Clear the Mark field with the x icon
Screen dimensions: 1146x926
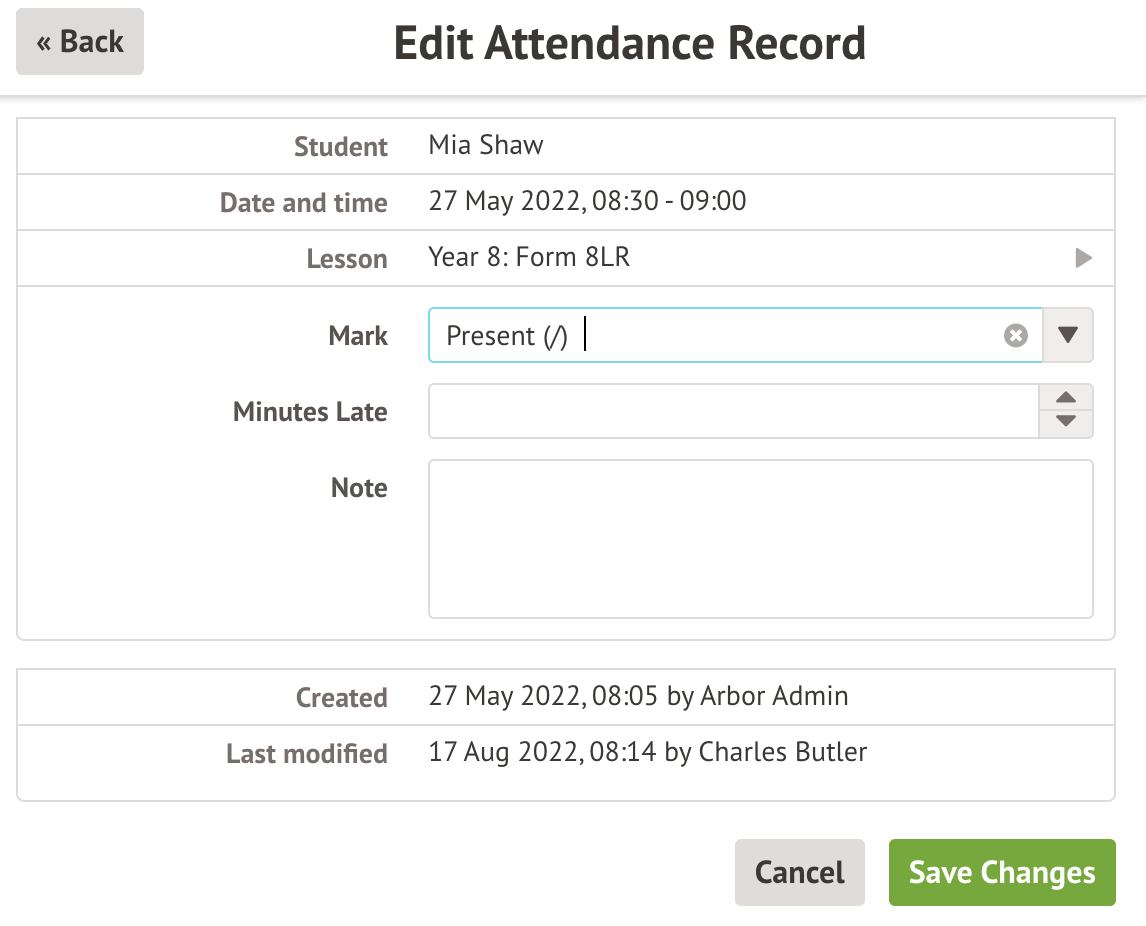pos(1015,336)
